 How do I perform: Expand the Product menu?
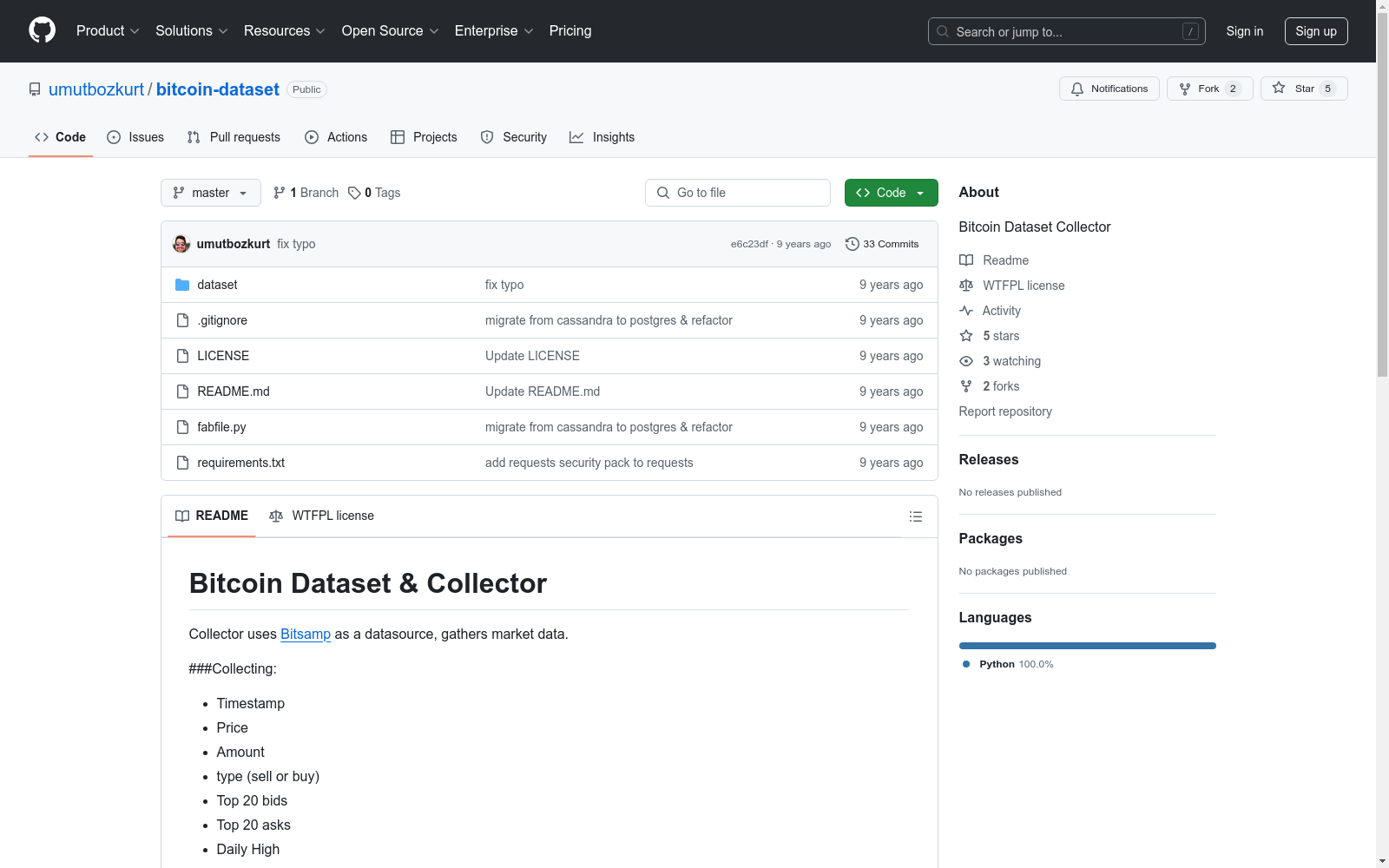pyautogui.click(x=108, y=30)
